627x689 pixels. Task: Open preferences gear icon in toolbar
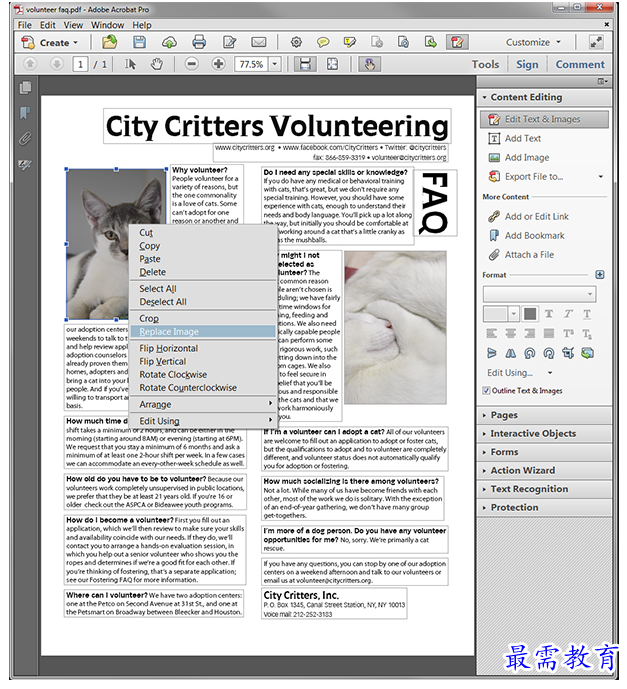pyautogui.click(x=297, y=43)
